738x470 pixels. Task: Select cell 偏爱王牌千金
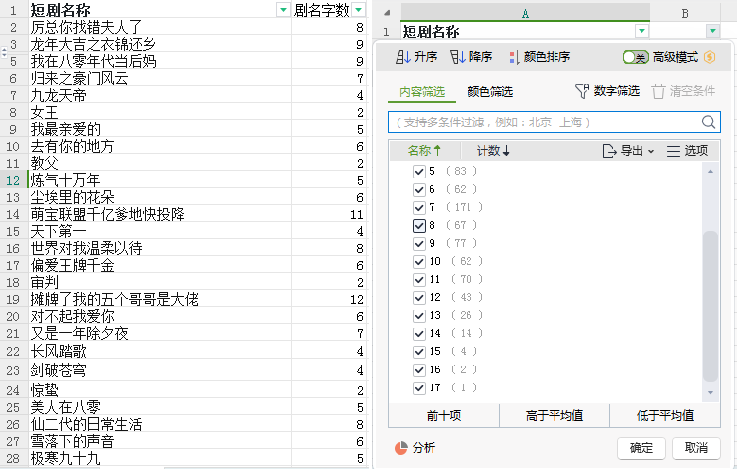pos(160,265)
